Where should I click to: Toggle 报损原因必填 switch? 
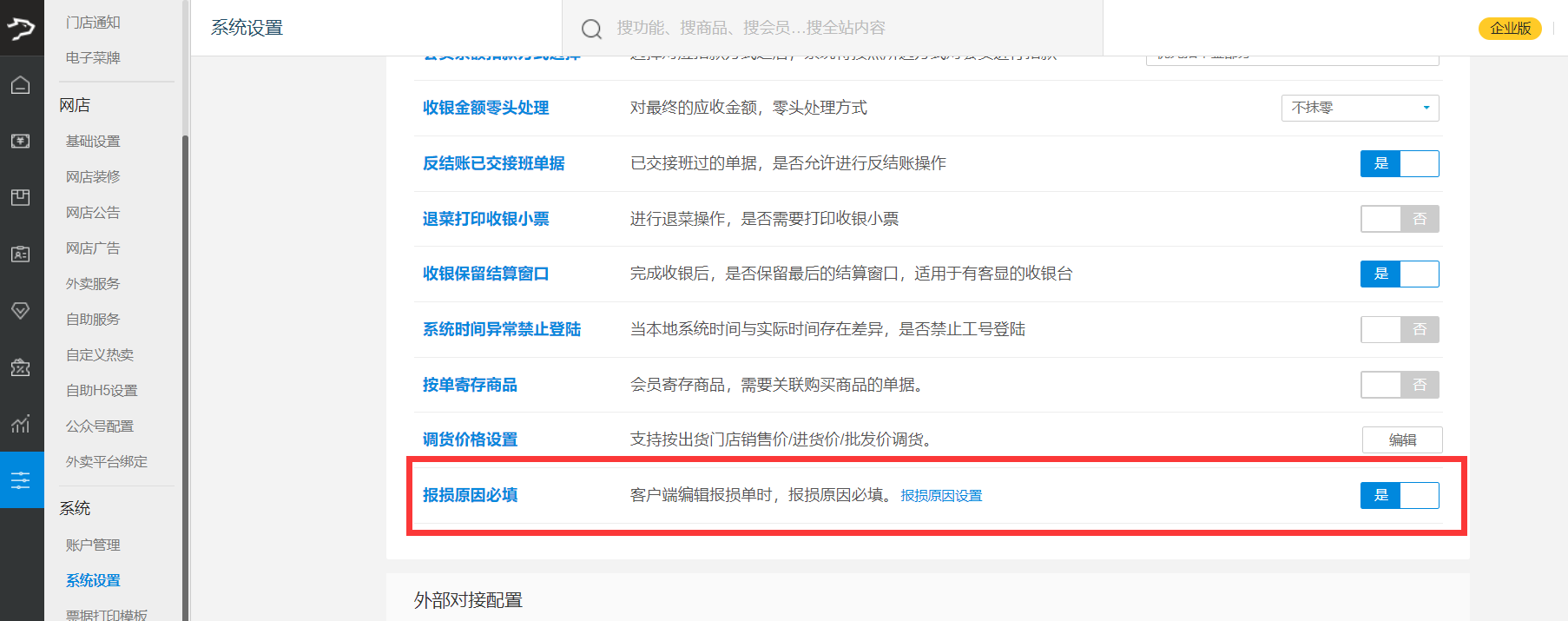pyautogui.click(x=1400, y=495)
